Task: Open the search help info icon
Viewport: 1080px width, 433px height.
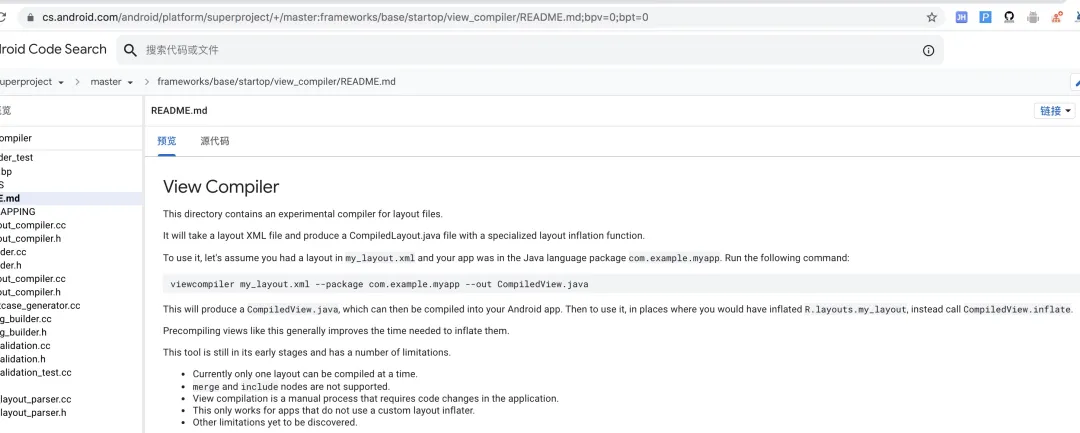Action: [x=928, y=50]
